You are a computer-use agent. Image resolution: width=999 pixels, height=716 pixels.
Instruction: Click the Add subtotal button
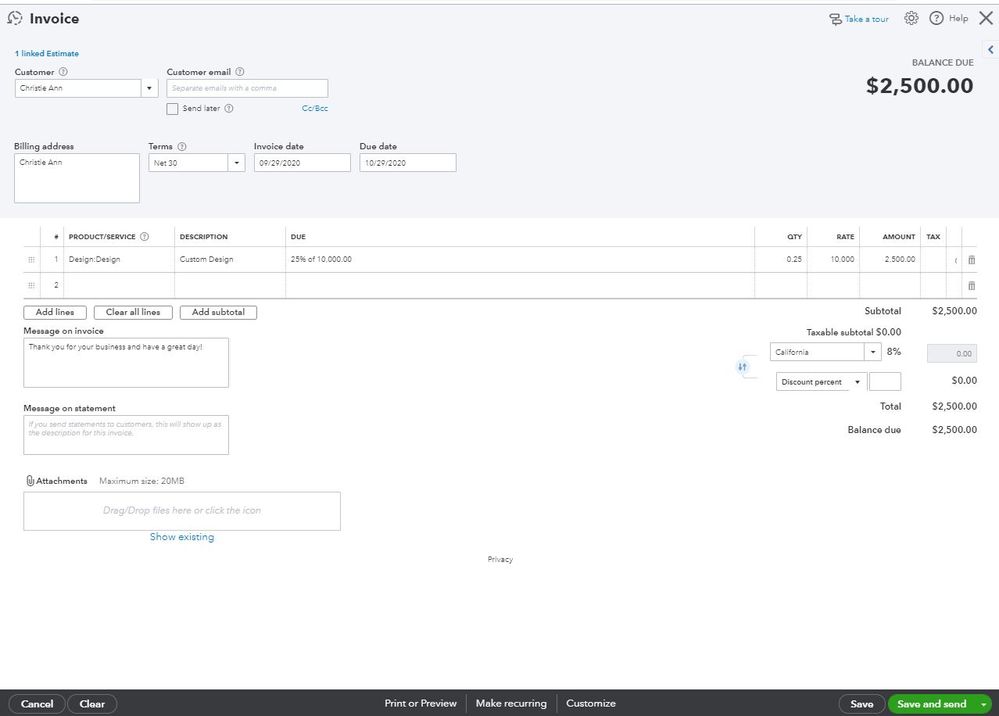219,312
